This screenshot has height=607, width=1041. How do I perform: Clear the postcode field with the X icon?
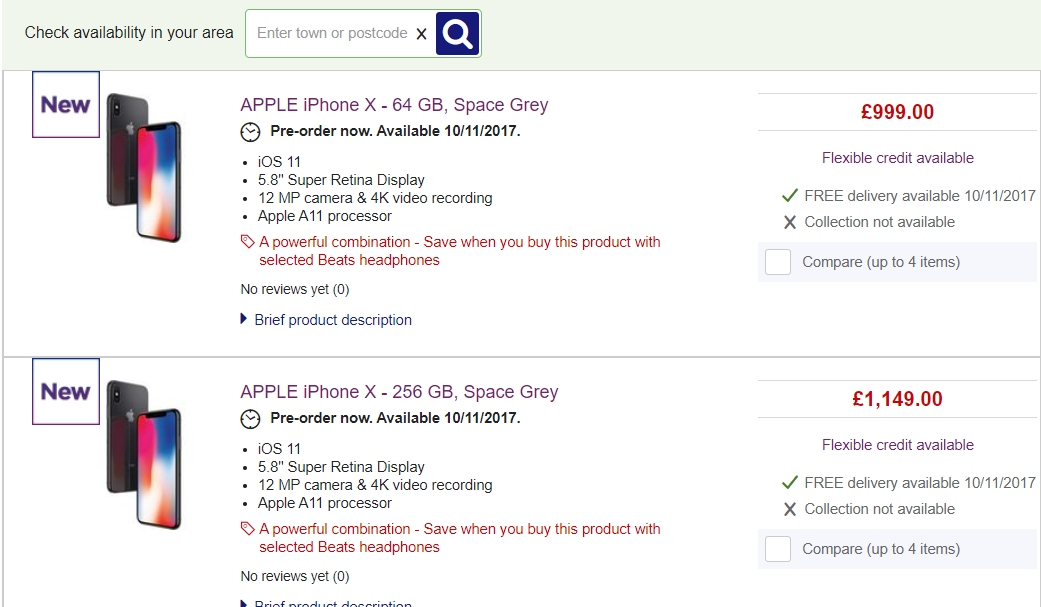[421, 34]
